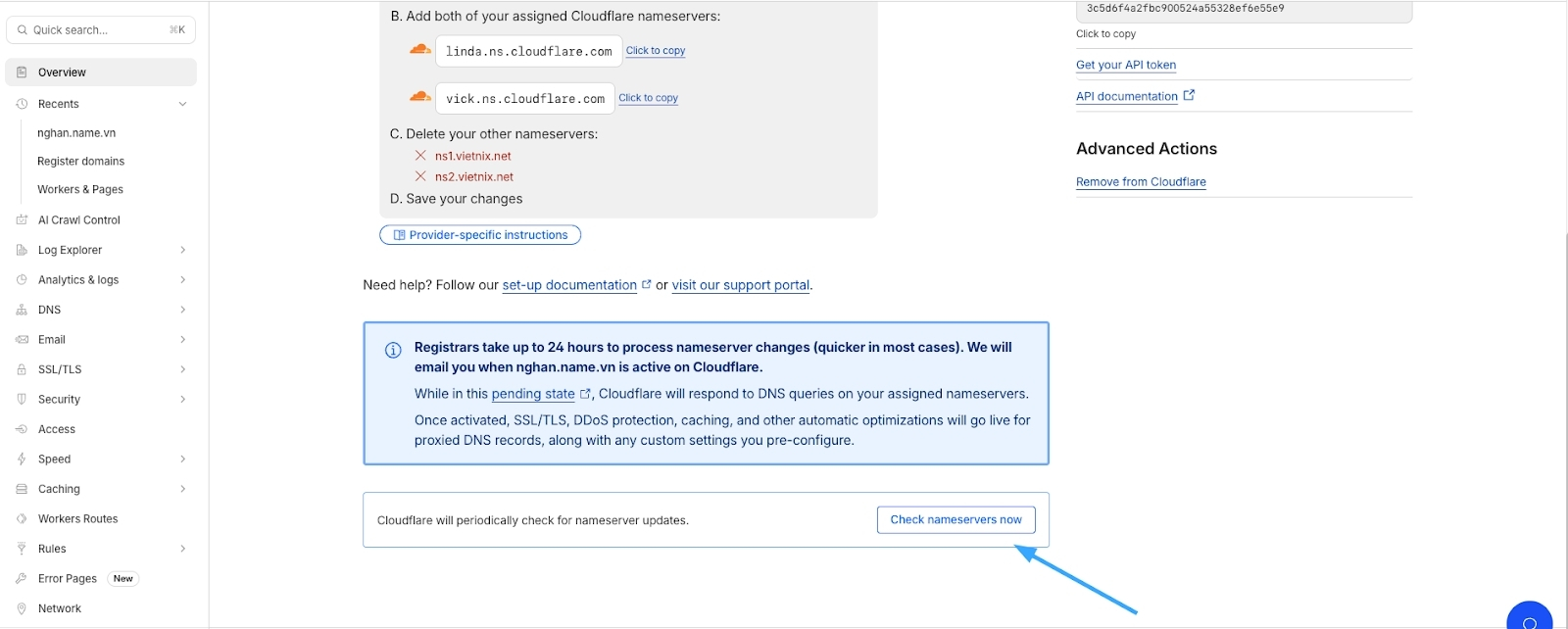Click Check nameservers now button
1568x629 pixels.
pos(955,520)
